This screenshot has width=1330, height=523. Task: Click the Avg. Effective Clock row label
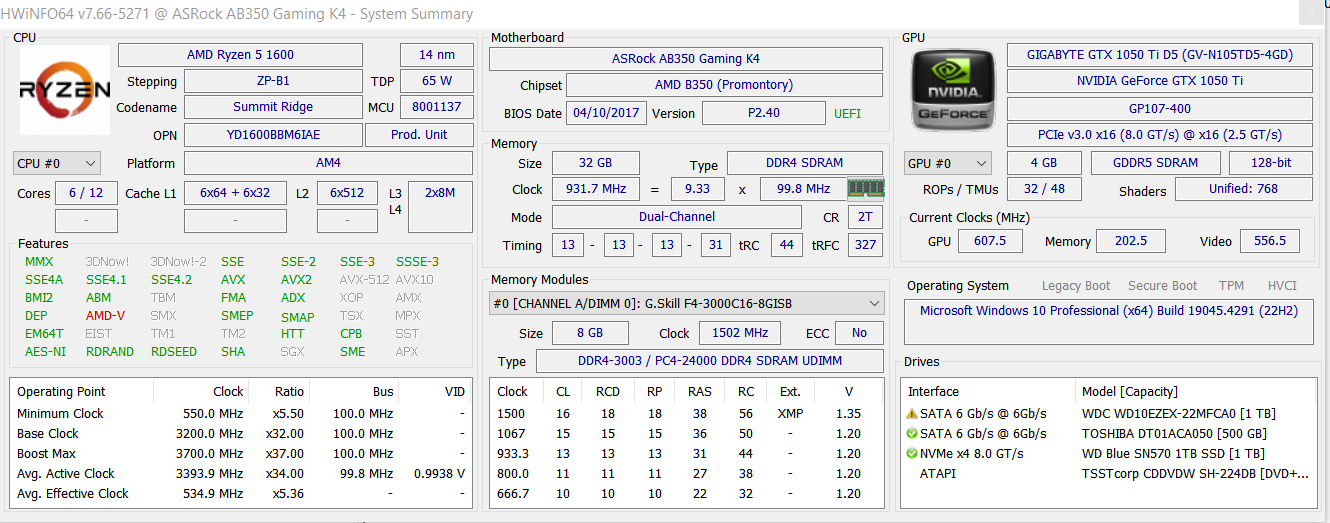[x=73, y=493]
